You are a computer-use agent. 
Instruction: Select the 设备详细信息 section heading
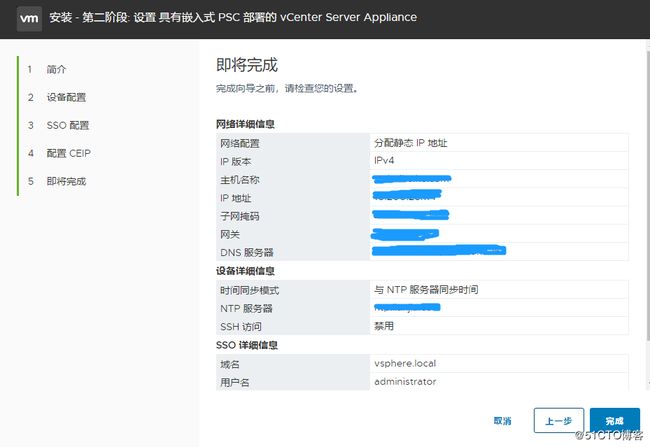[x=245, y=271]
